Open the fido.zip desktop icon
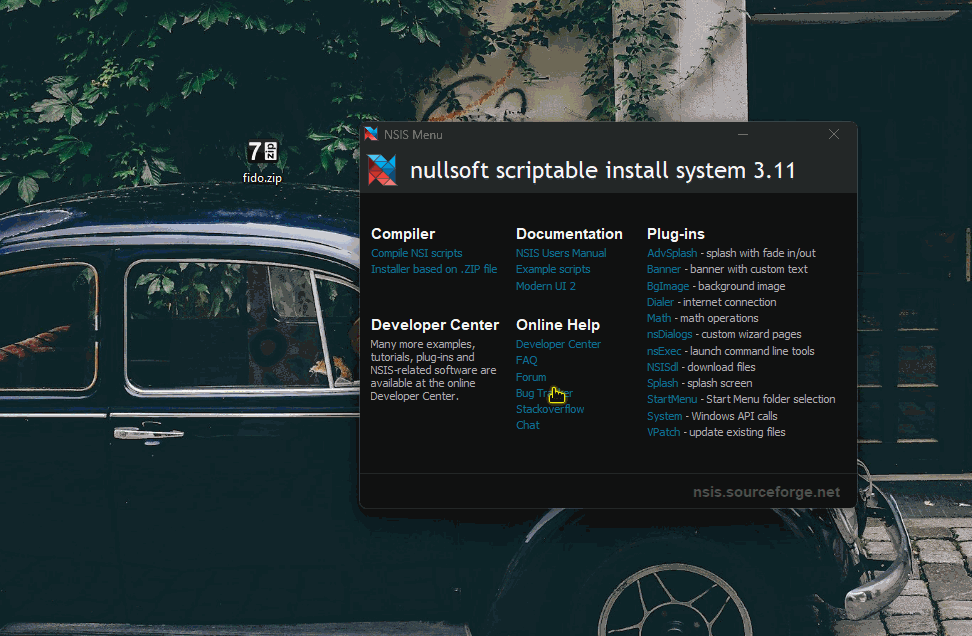The height and width of the screenshot is (636, 972). [x=262, y=161]
